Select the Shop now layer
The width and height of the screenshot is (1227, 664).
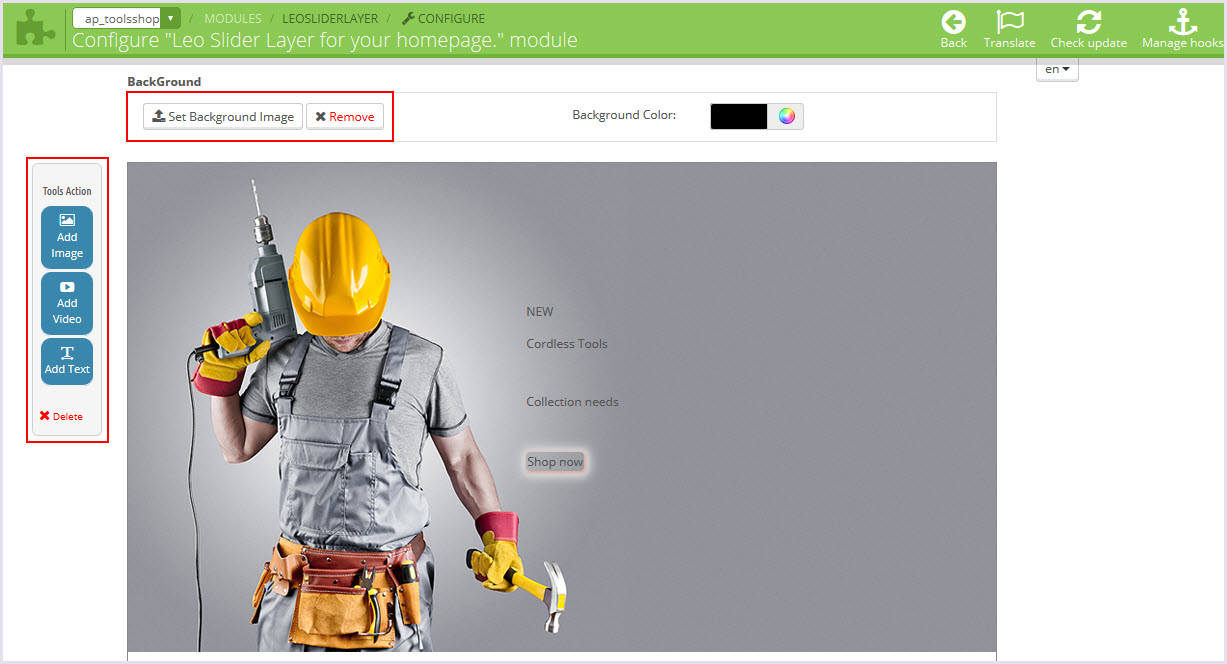pyautogui.click(x=555, y=462)
